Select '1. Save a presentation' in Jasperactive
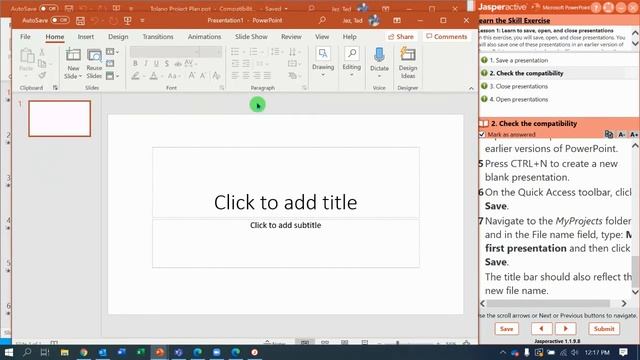Viewport: 640px width, 360px height. pos(518,60)
